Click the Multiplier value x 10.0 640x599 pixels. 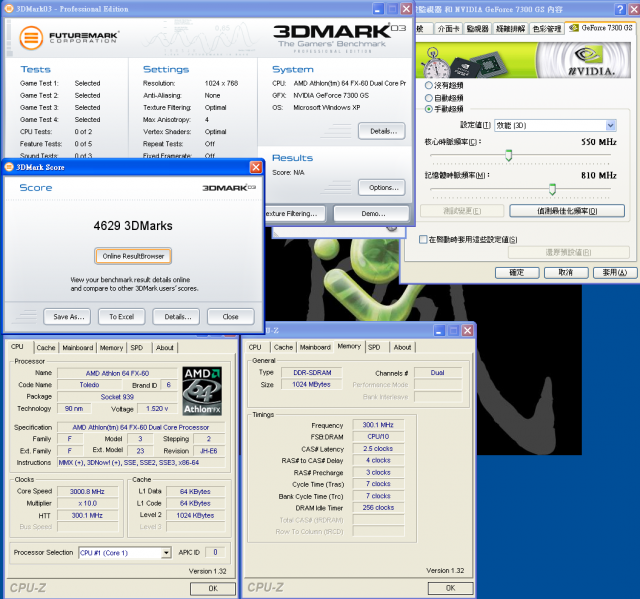[87, 504]
